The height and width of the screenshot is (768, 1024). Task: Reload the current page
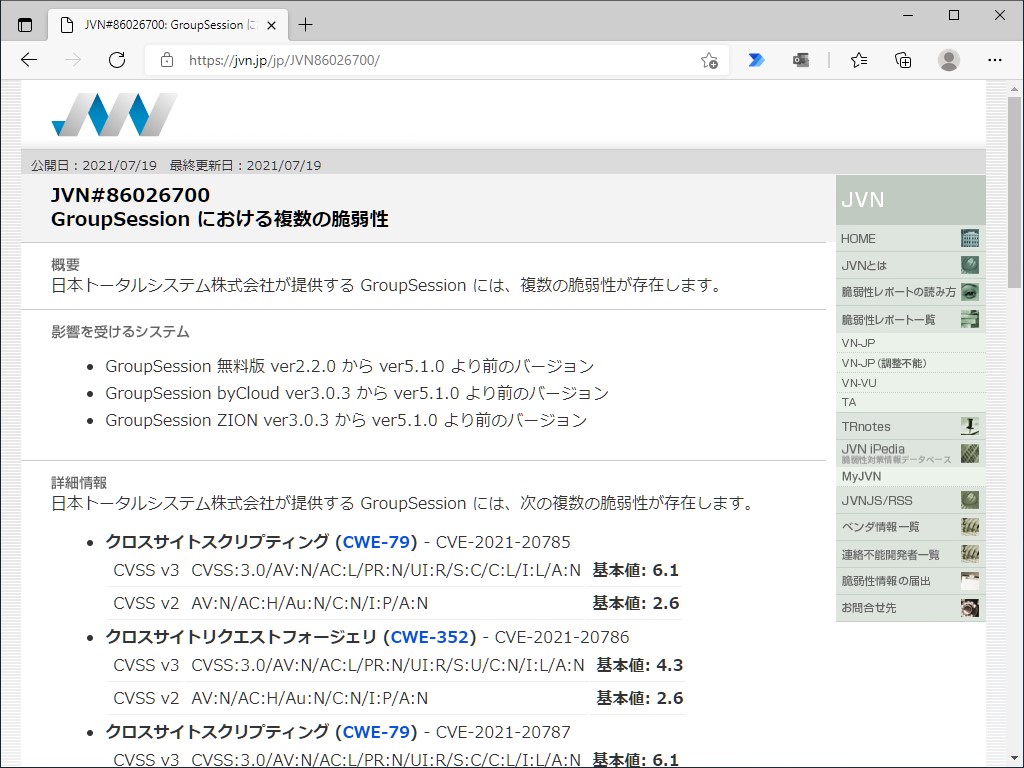(117, 60)
